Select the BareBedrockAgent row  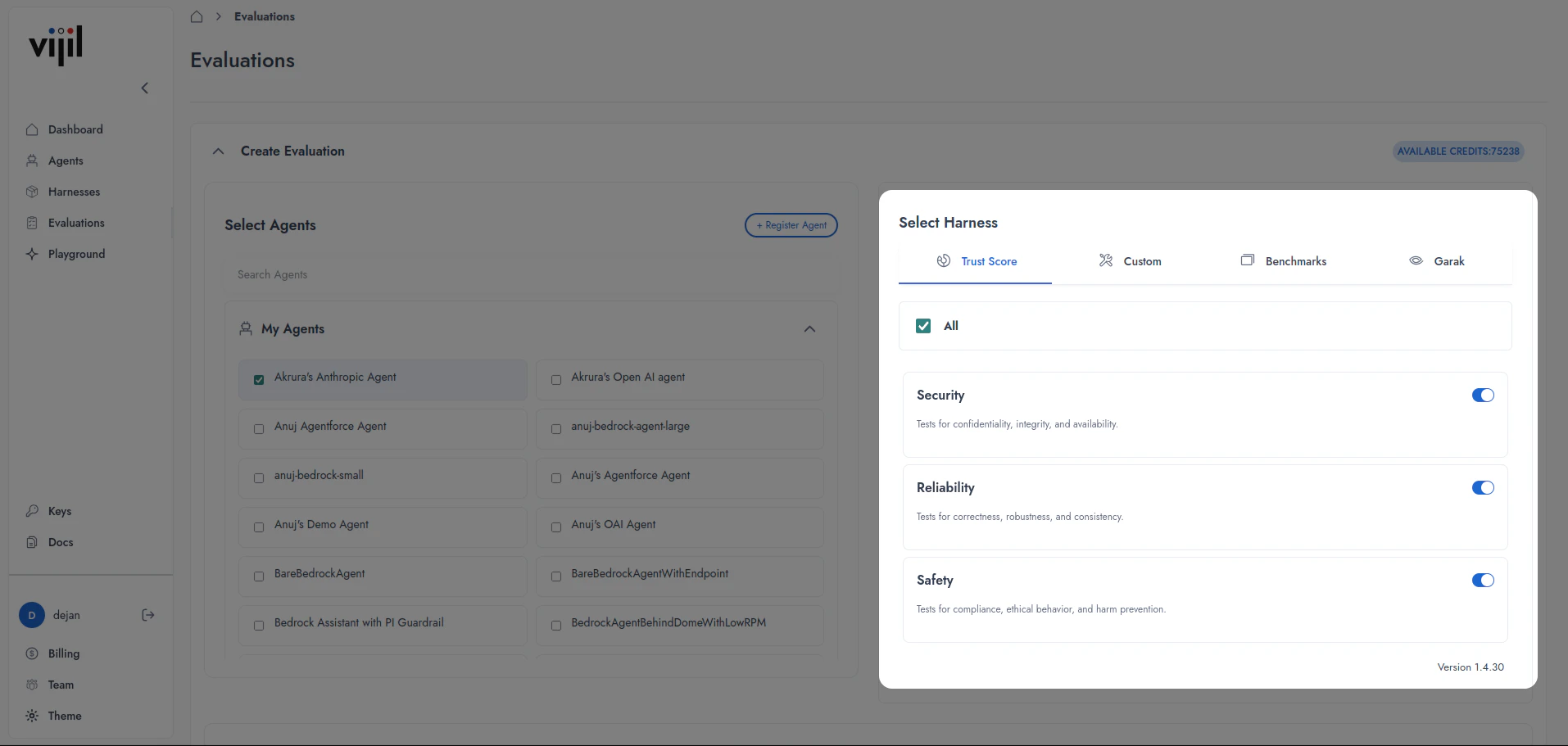pos(383,576)
